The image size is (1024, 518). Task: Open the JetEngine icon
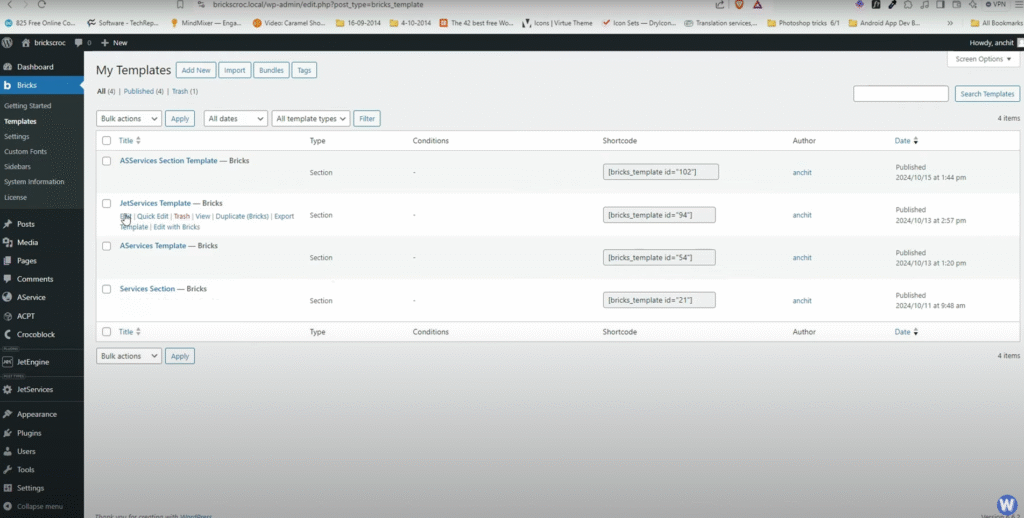pyautogui.click(x=7, y=362)
